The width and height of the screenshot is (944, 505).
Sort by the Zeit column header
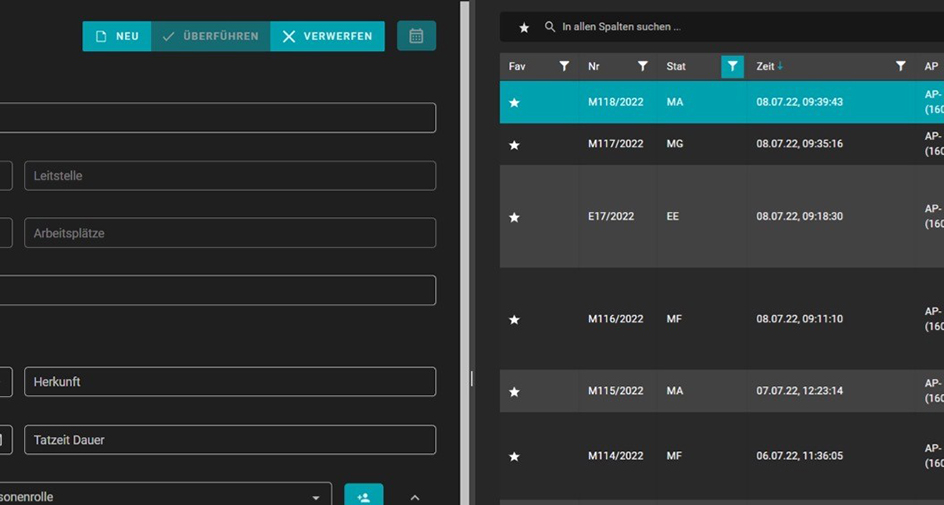pyautogui.click(x=765, y=66)
